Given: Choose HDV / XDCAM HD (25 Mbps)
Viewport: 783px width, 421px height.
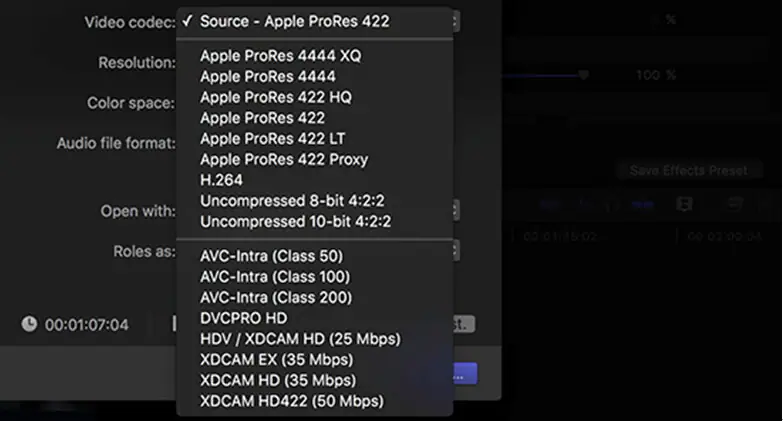Looking at the screenshot, I should click(x=300, y=339).
